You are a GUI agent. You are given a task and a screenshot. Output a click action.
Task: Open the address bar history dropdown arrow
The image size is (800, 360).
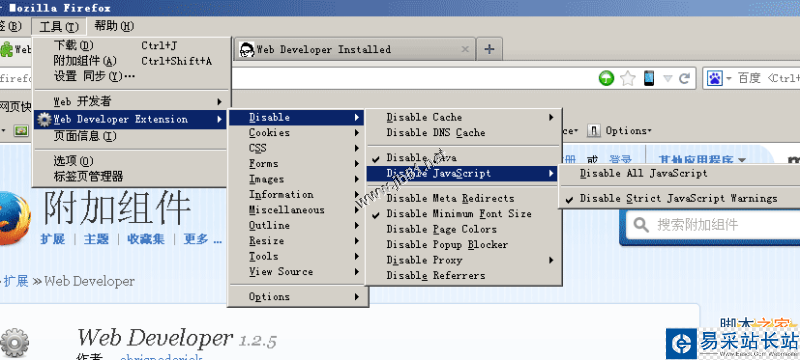click(x=668, y=79)
